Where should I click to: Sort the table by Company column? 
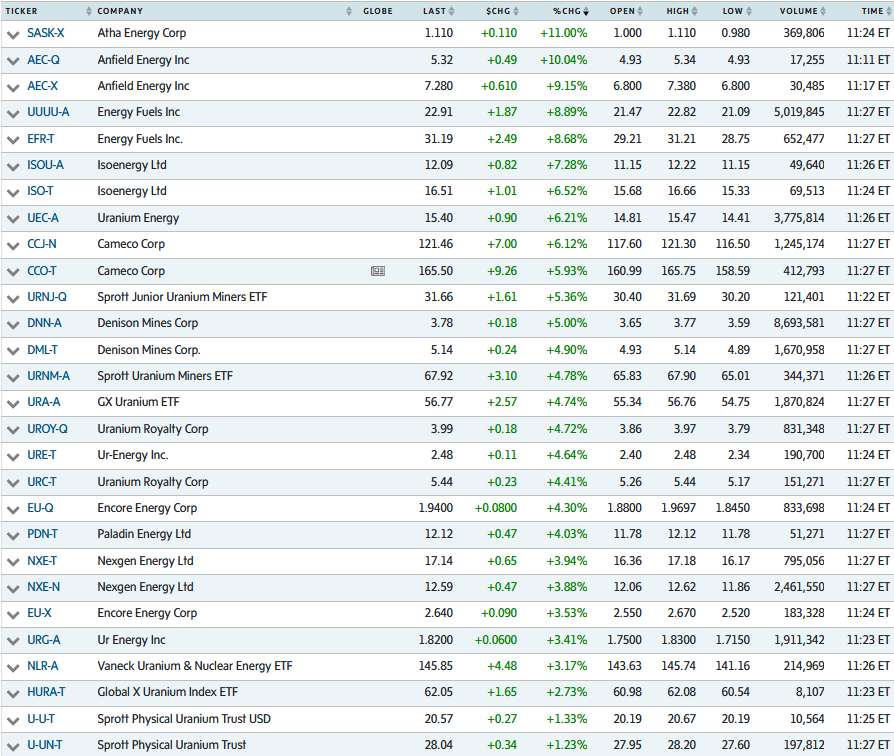[x=120, y=11]
